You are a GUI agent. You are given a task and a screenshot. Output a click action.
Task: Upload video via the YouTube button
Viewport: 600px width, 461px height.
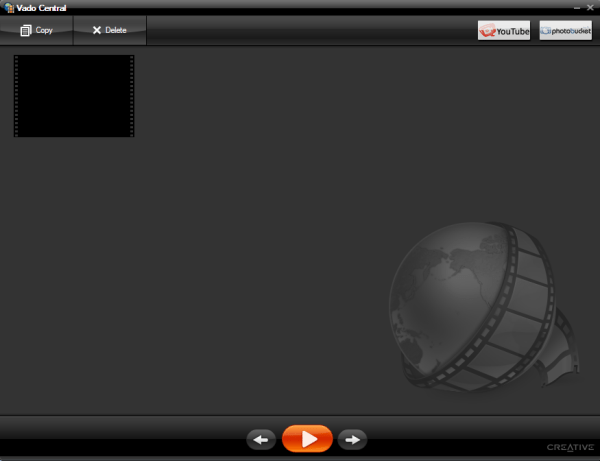click(x=504, y=31)
